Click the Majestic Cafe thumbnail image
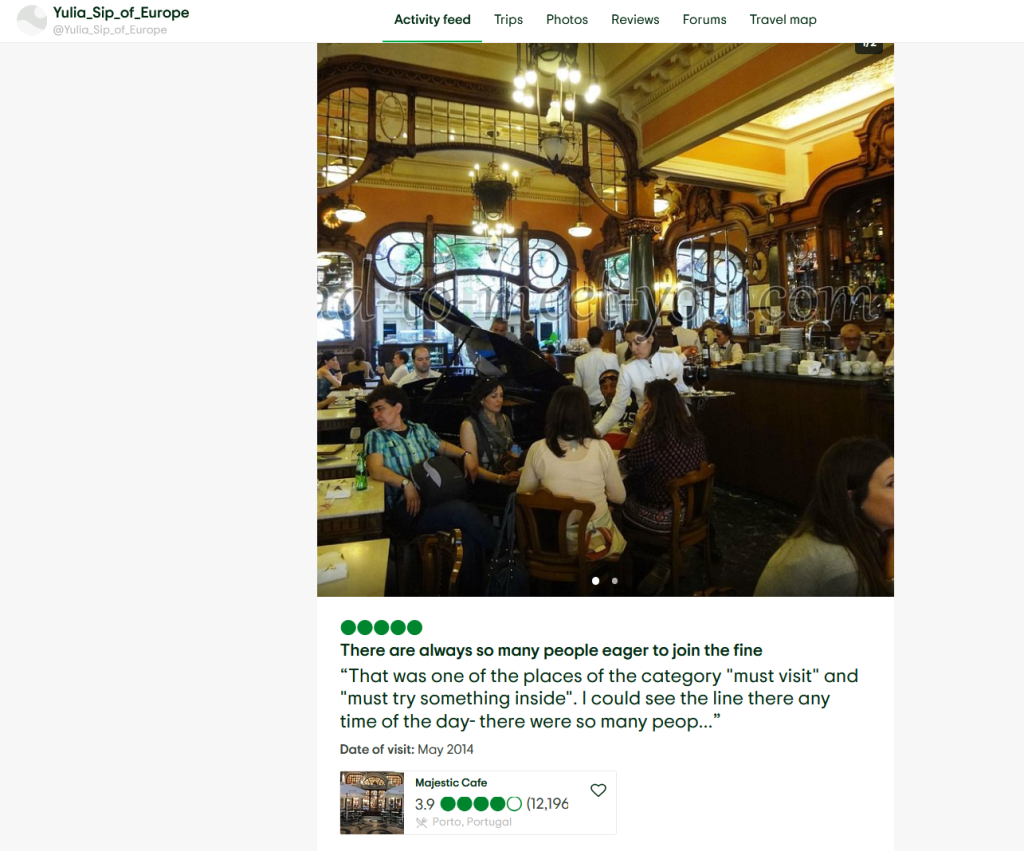This screenshot has height=851, width=1024. coord(372,803)
